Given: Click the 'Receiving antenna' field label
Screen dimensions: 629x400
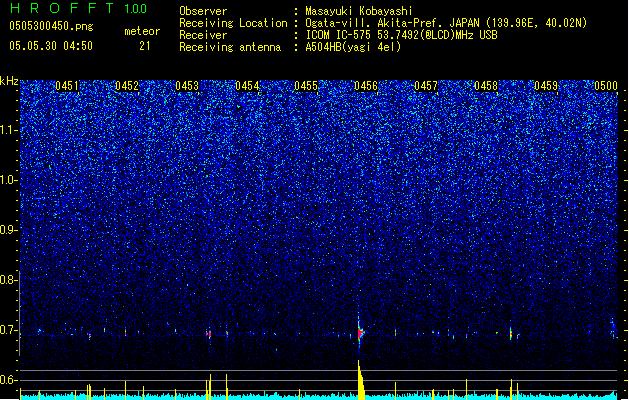Looking at the screenshot, I should (230, 47).
